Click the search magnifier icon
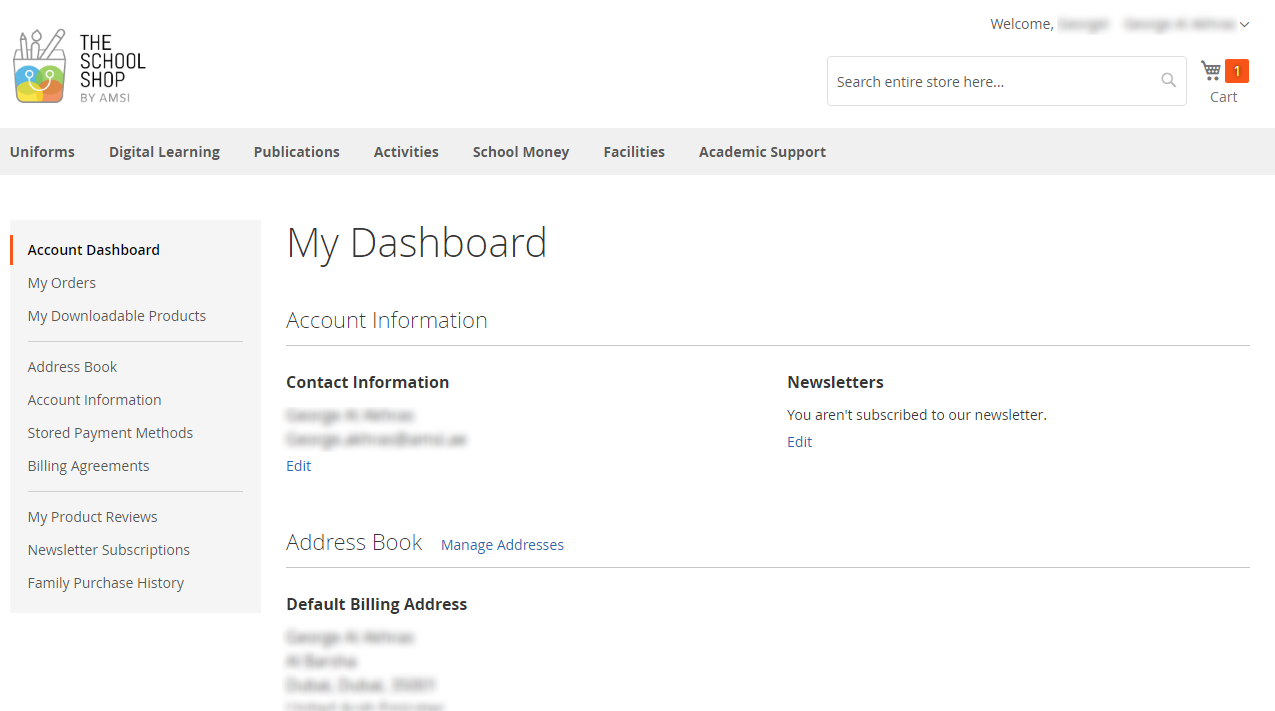This screenshot has height=711, width=1275. pyautogui.click(x=1168, y=81)
